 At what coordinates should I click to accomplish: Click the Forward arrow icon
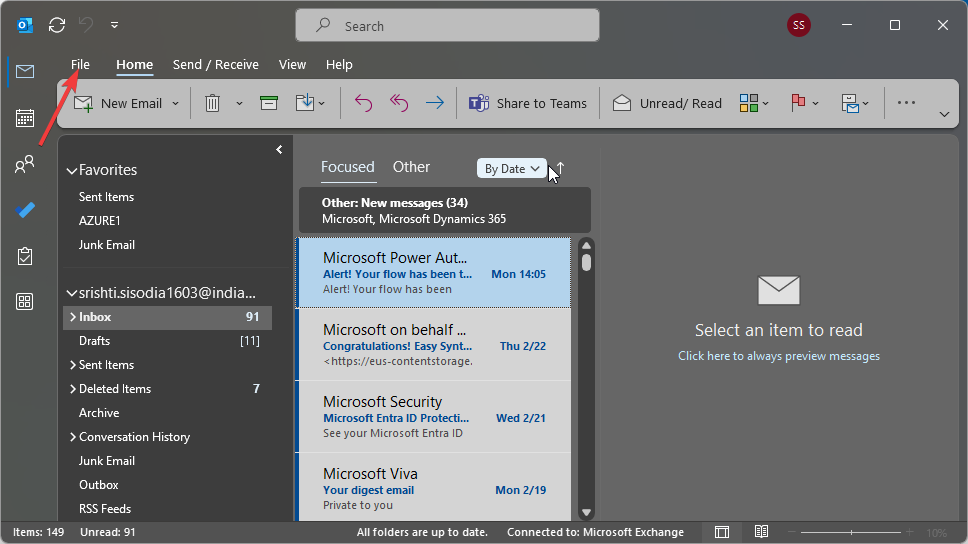click(435, 103)
